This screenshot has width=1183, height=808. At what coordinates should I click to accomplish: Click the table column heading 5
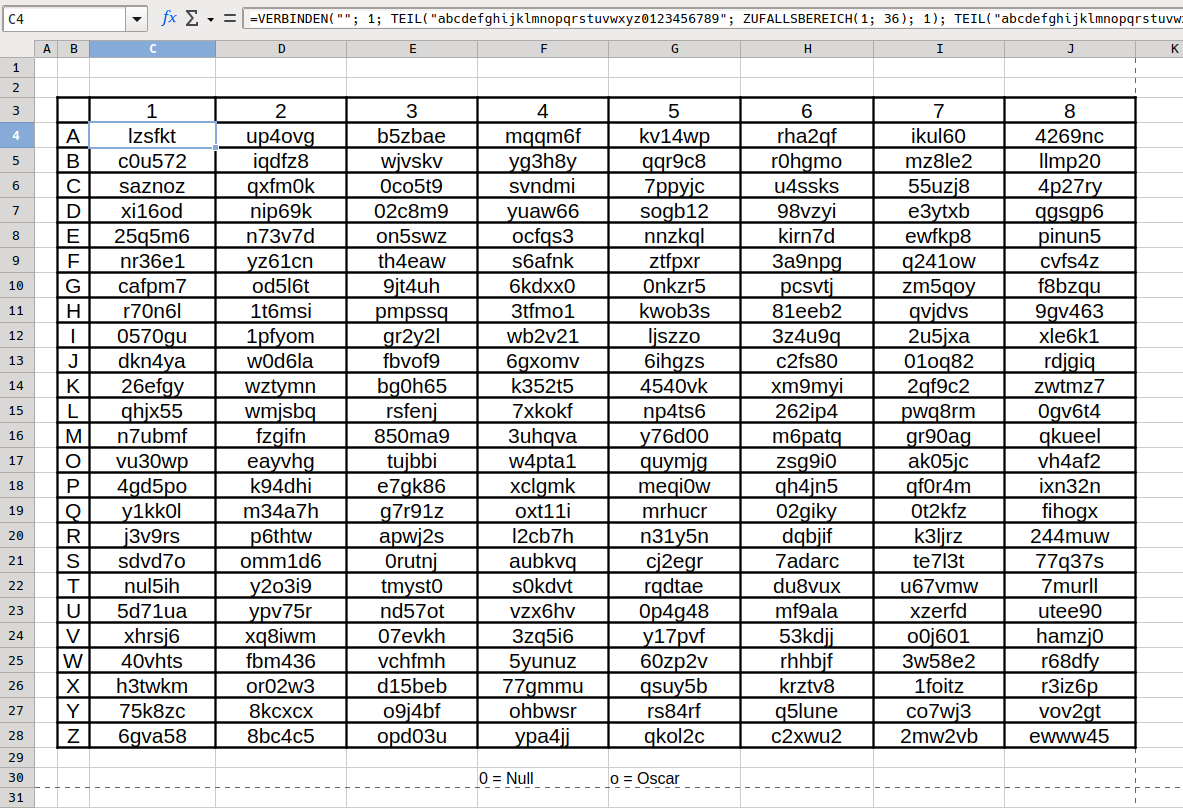coord(674,111)
